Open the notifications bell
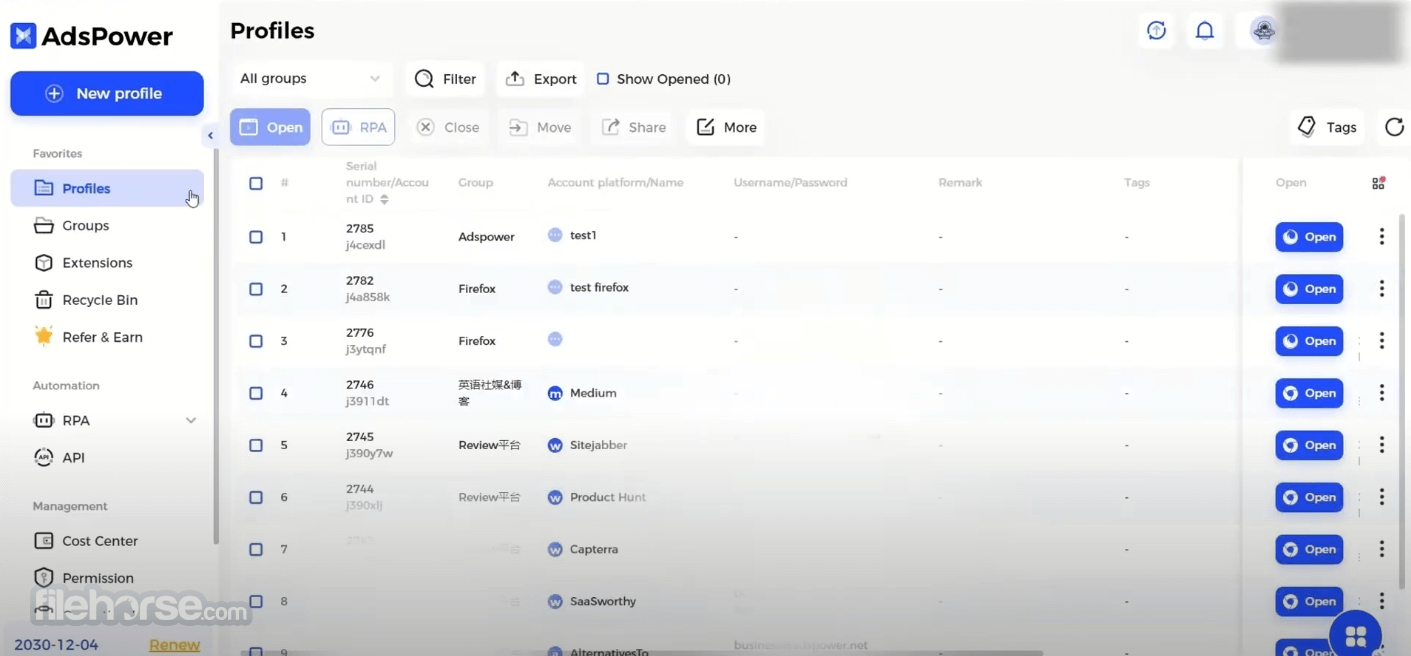This screenshot has width=1411, height=656. [x=1205, y=30]
